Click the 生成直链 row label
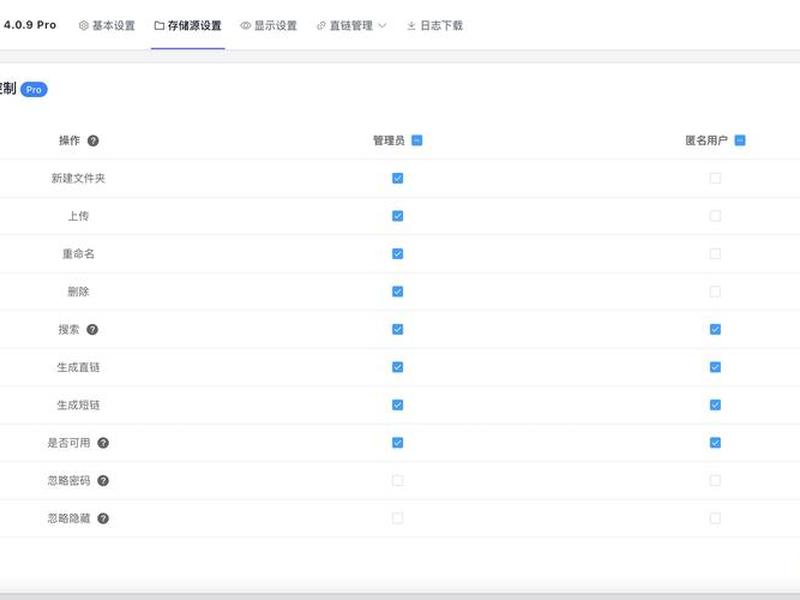This screenshot has width=800, height=600. [x=78, y=367]
